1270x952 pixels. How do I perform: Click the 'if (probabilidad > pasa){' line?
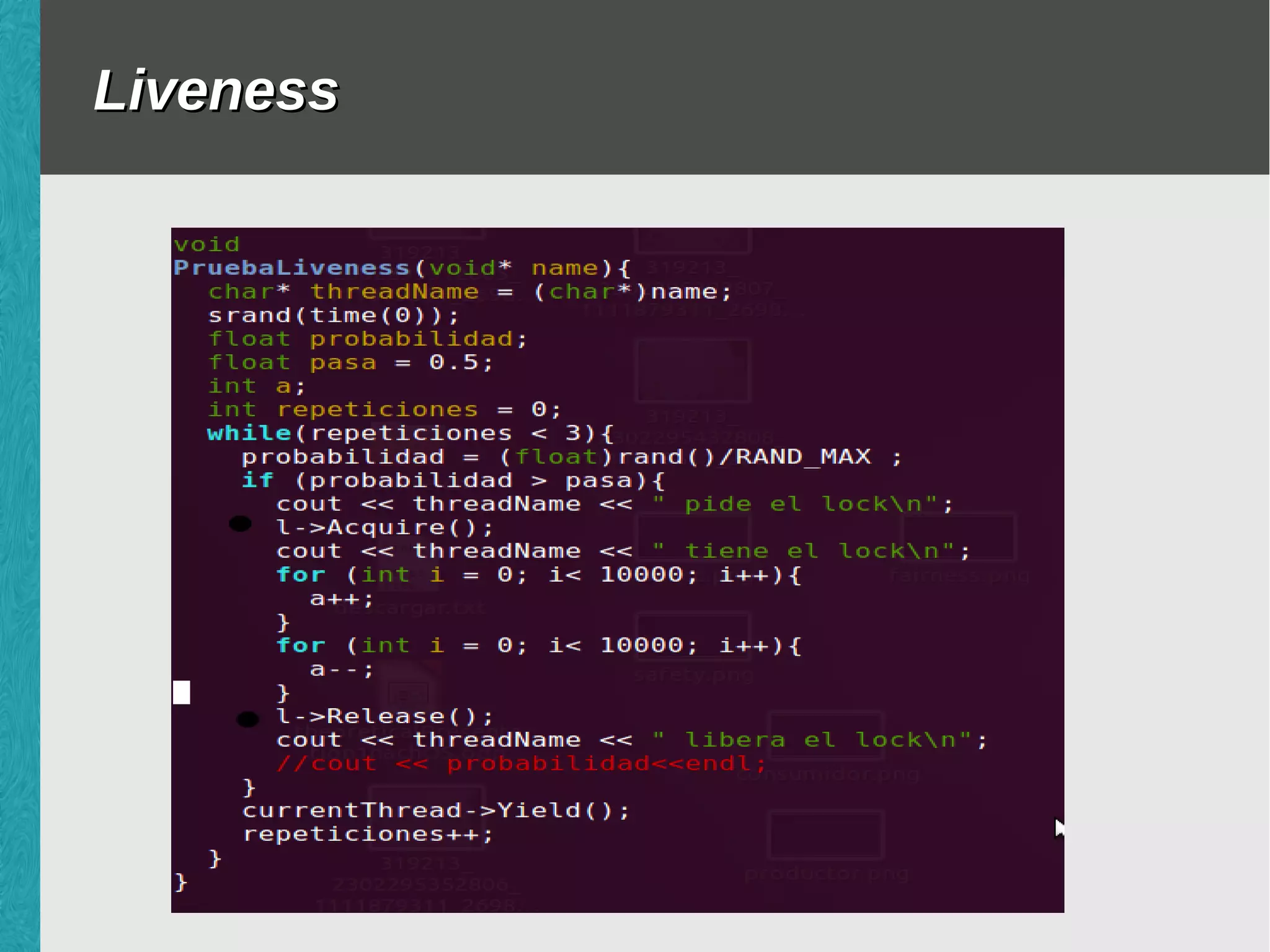click(453, 480)
